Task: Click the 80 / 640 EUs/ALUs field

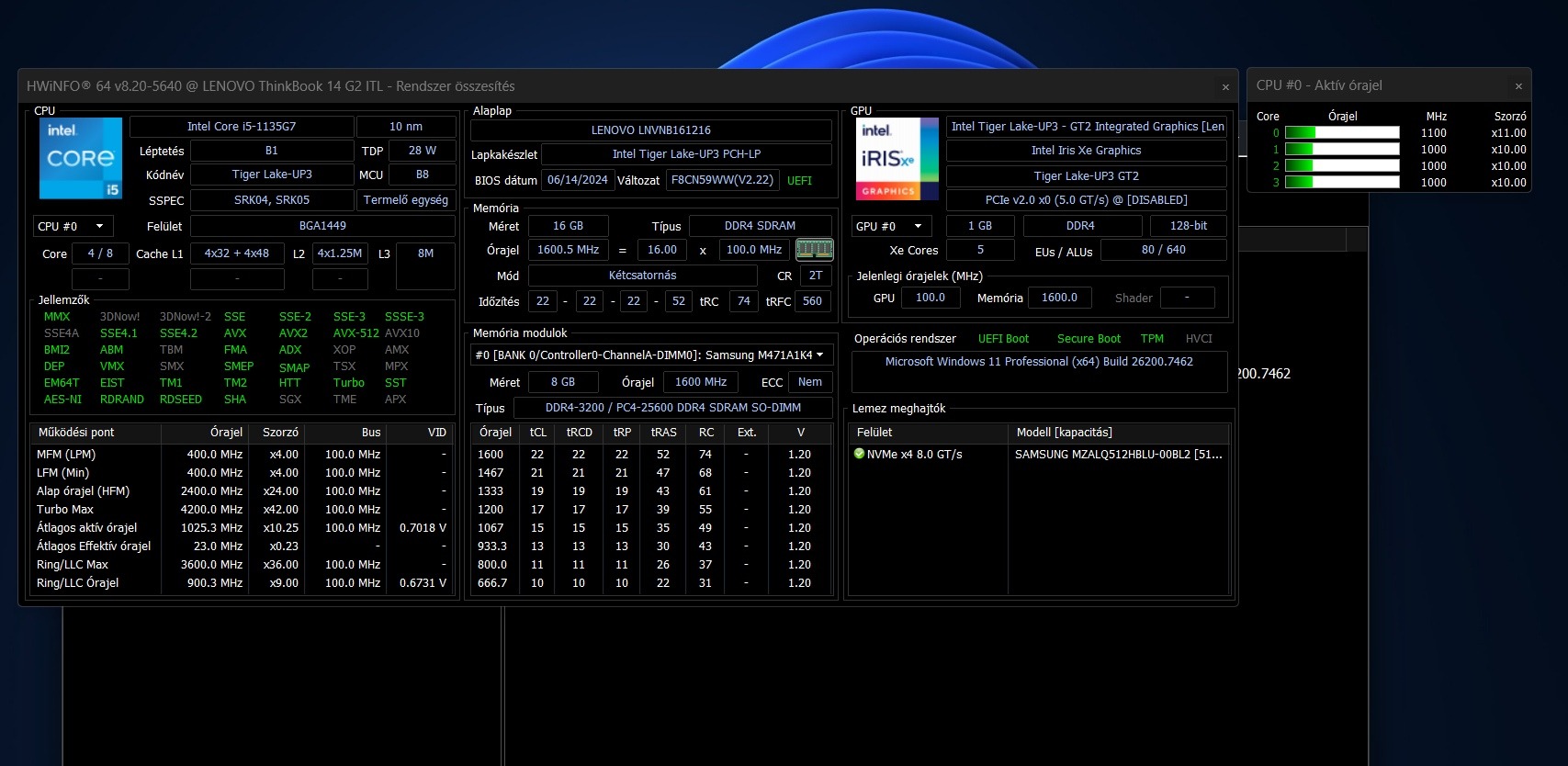Action: coord(1164,250)
